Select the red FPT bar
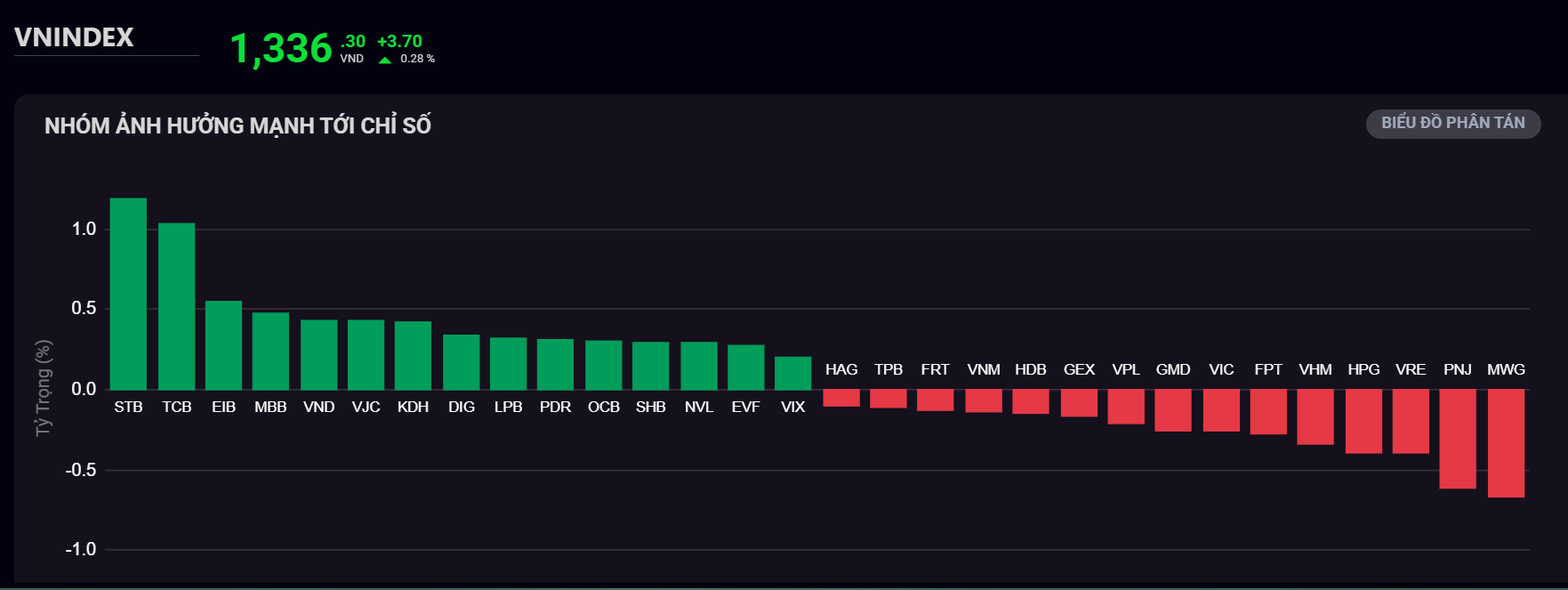Screen dimensions: 1568x590 [x=1268, y=412]
